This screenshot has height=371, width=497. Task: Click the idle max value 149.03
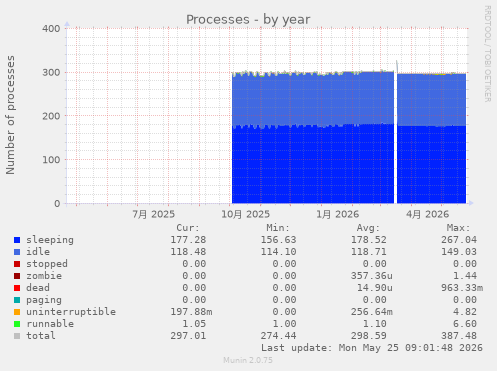pos(459,252)
